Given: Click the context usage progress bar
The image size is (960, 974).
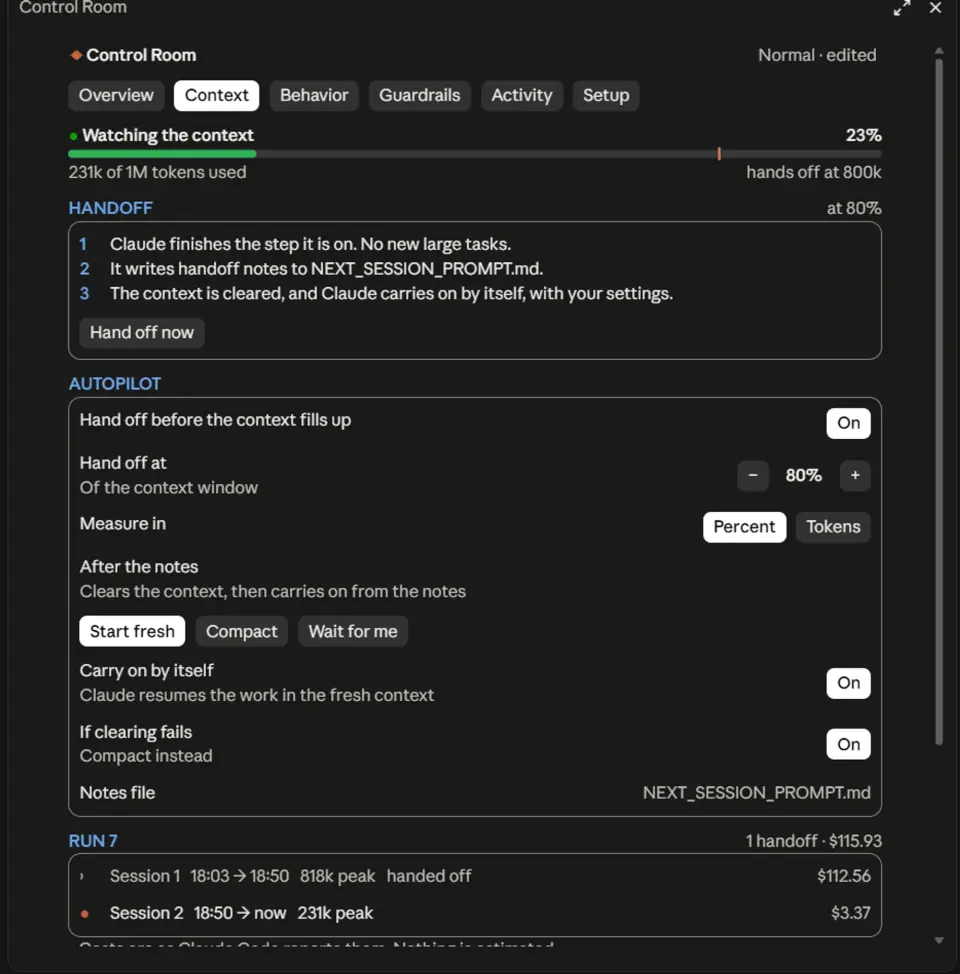Looking at the screenshot, I should [475, 154].
